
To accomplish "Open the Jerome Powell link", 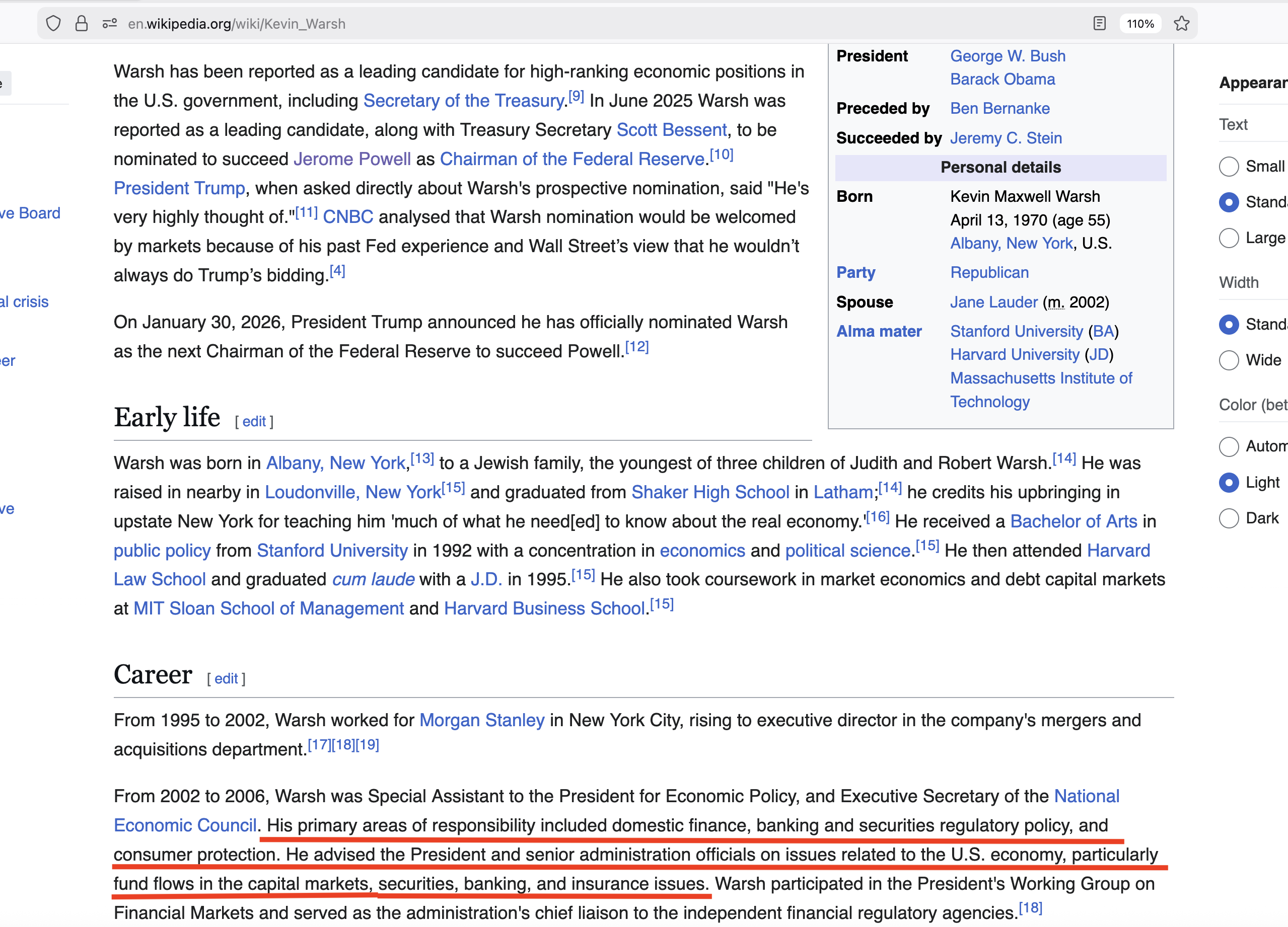I will (x=351, y=159).
